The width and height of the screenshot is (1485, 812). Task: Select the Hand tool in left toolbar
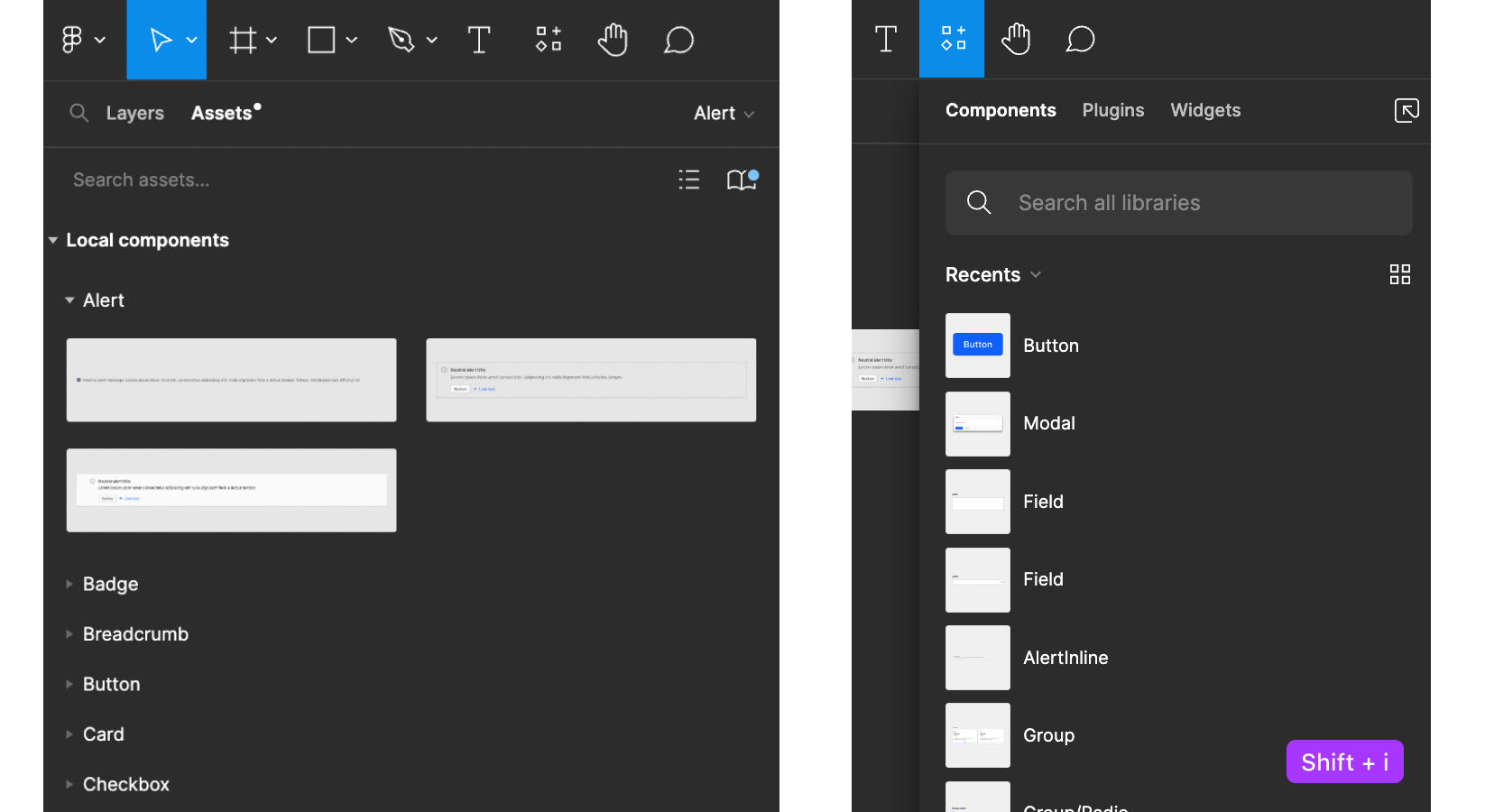[613, 40]
